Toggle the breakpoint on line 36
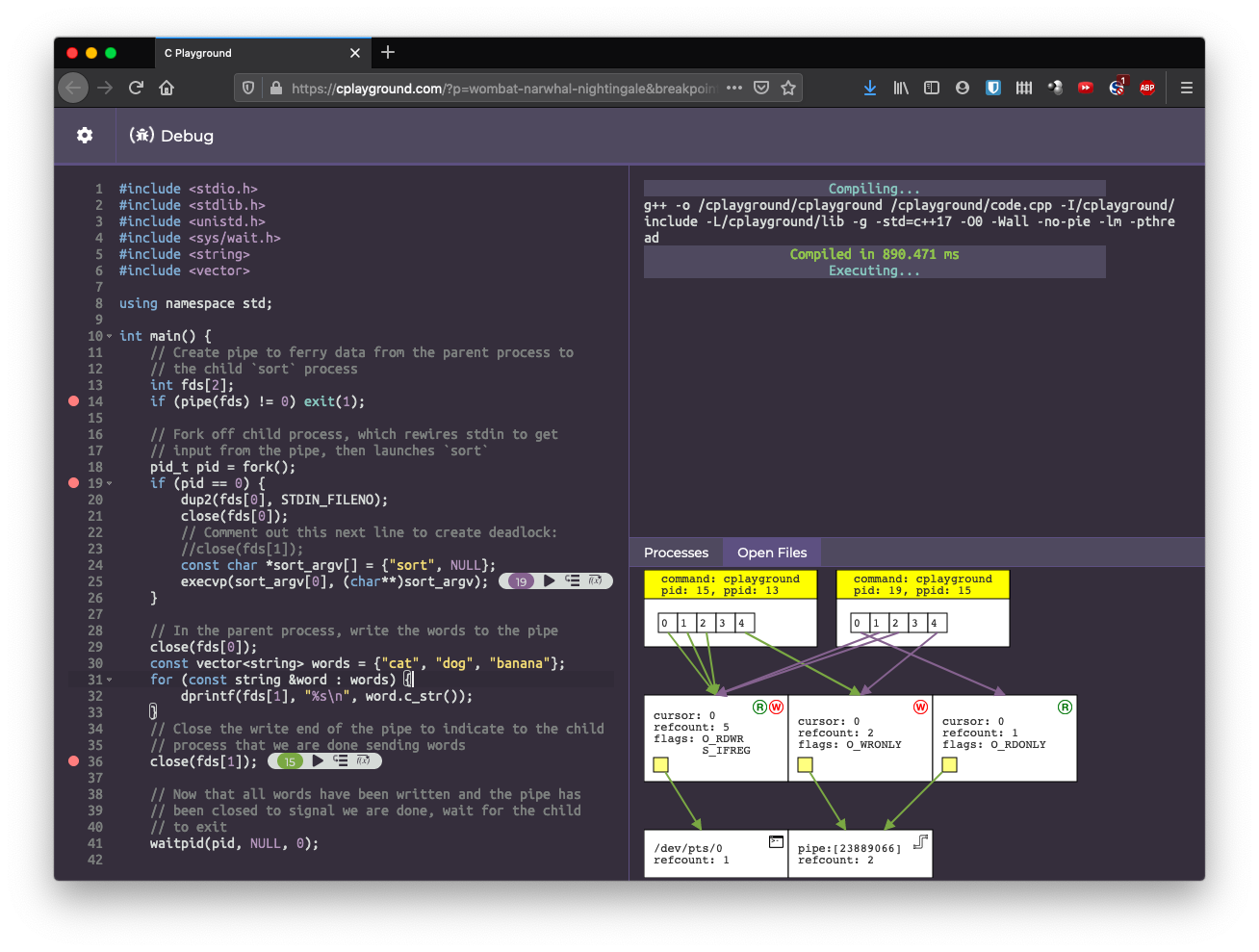The width and height of the screenshot is (1259, 952). 73,761
